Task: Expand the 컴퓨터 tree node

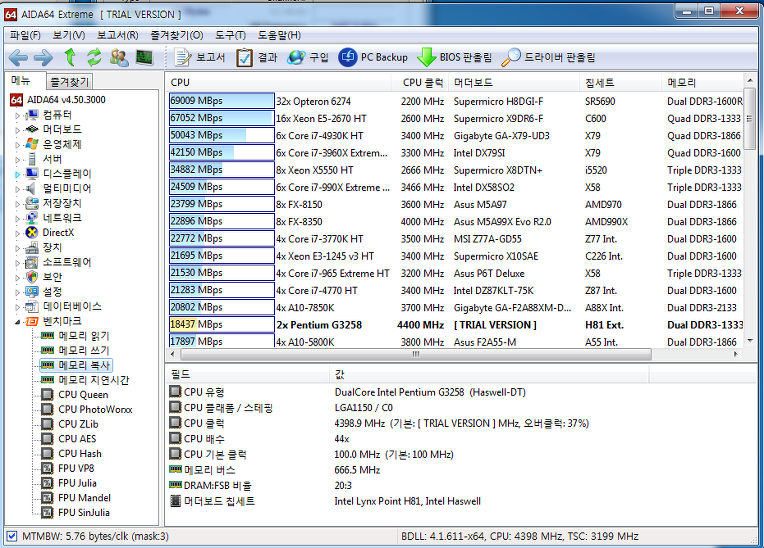Action: coord(18,116)
